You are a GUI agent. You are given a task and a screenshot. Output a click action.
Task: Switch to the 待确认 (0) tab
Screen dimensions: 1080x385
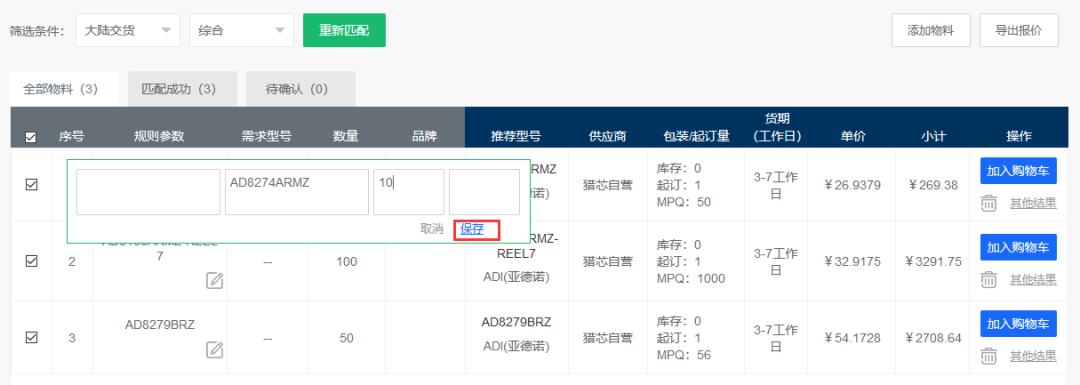(300, 89)
